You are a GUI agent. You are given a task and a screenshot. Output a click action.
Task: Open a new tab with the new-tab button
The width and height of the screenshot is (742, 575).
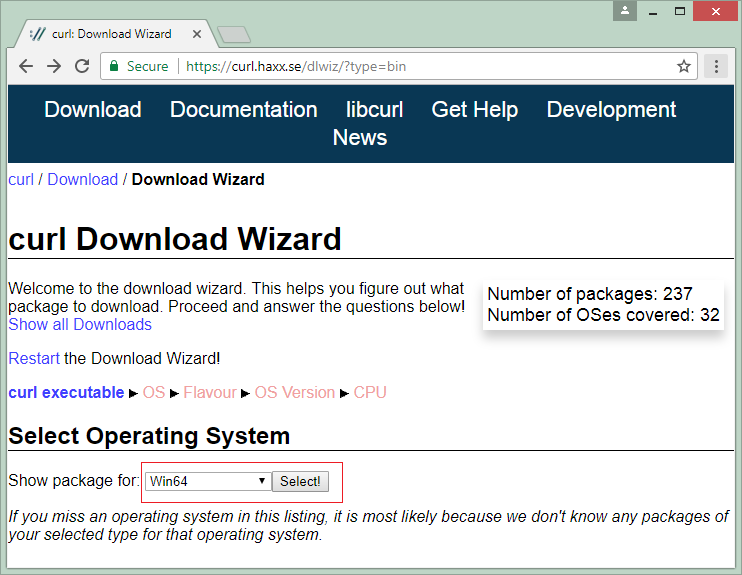pyautogui.click(x=234, y=35)
